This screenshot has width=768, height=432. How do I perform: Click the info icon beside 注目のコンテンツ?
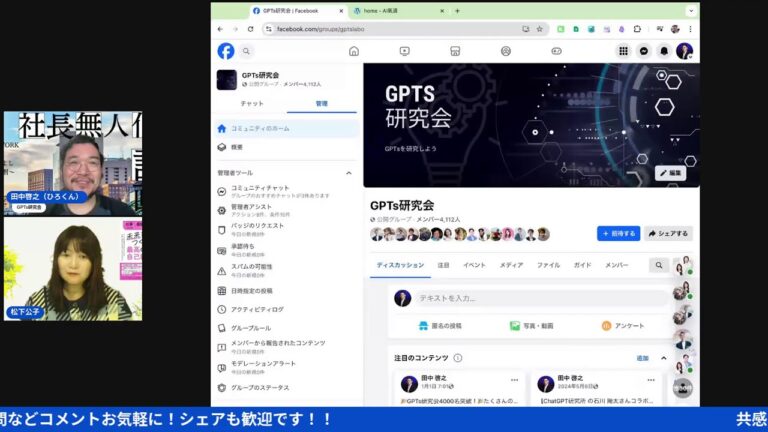[x=457, y=358]
